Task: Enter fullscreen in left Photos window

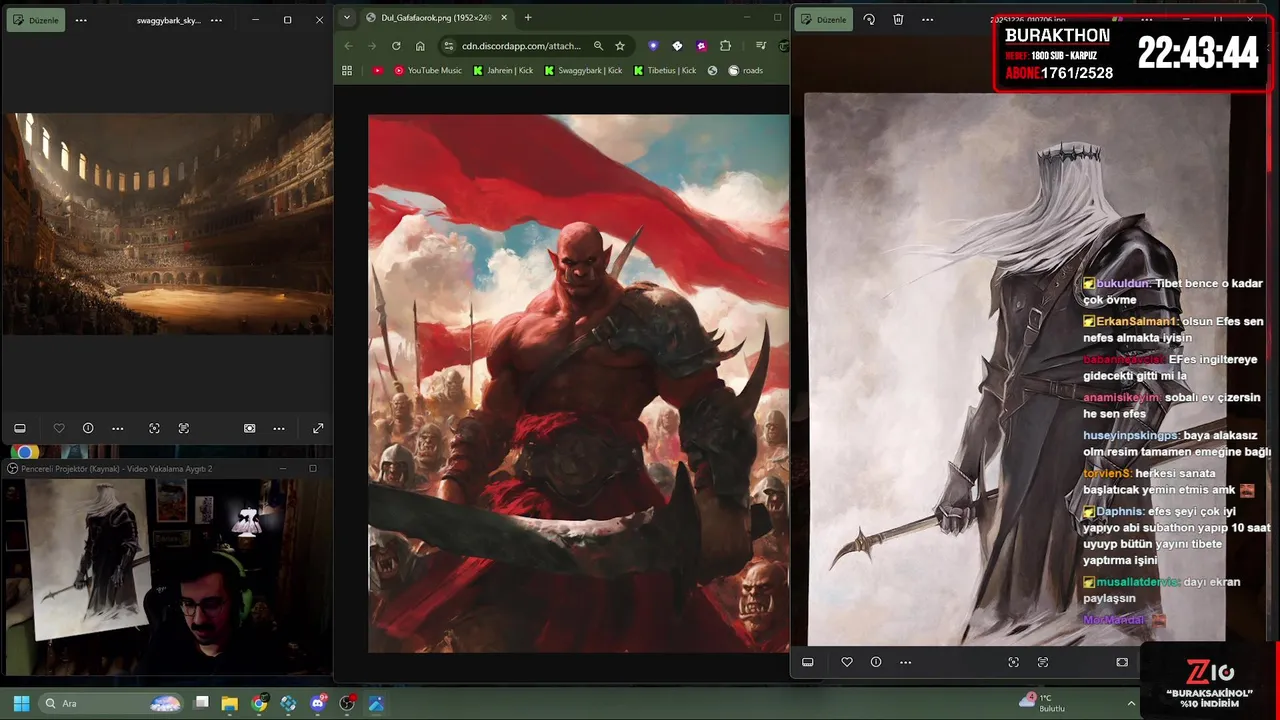Action: pyautogui.click(x=318, y=428)
